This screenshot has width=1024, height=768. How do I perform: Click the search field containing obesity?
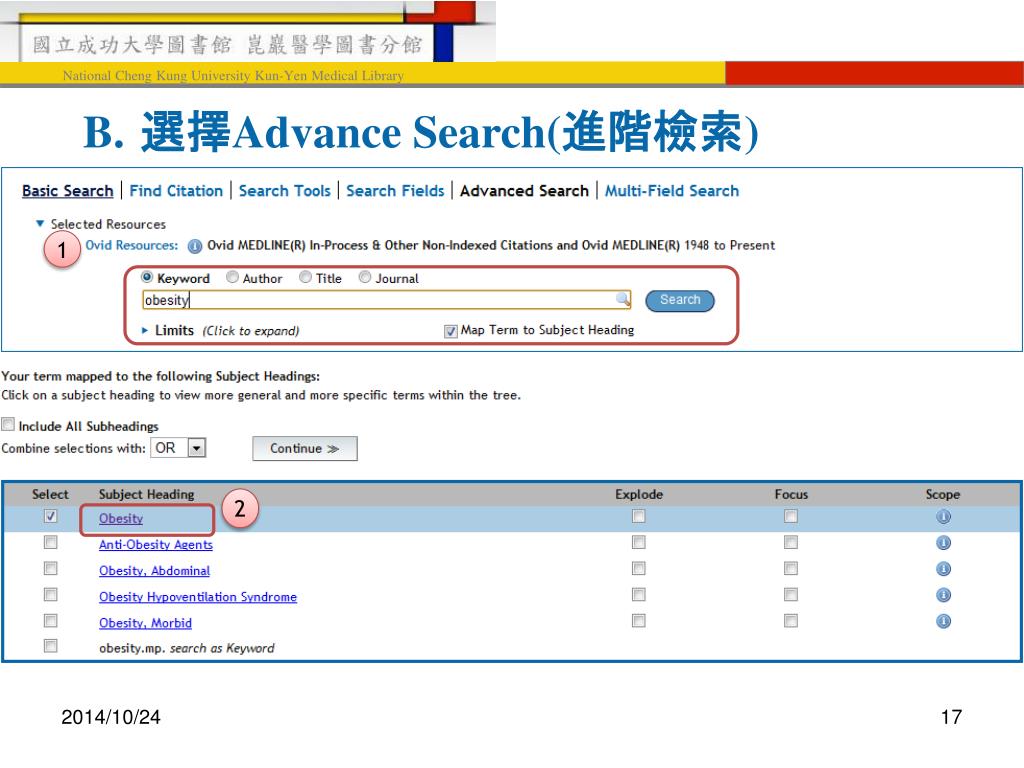[387, 300]
